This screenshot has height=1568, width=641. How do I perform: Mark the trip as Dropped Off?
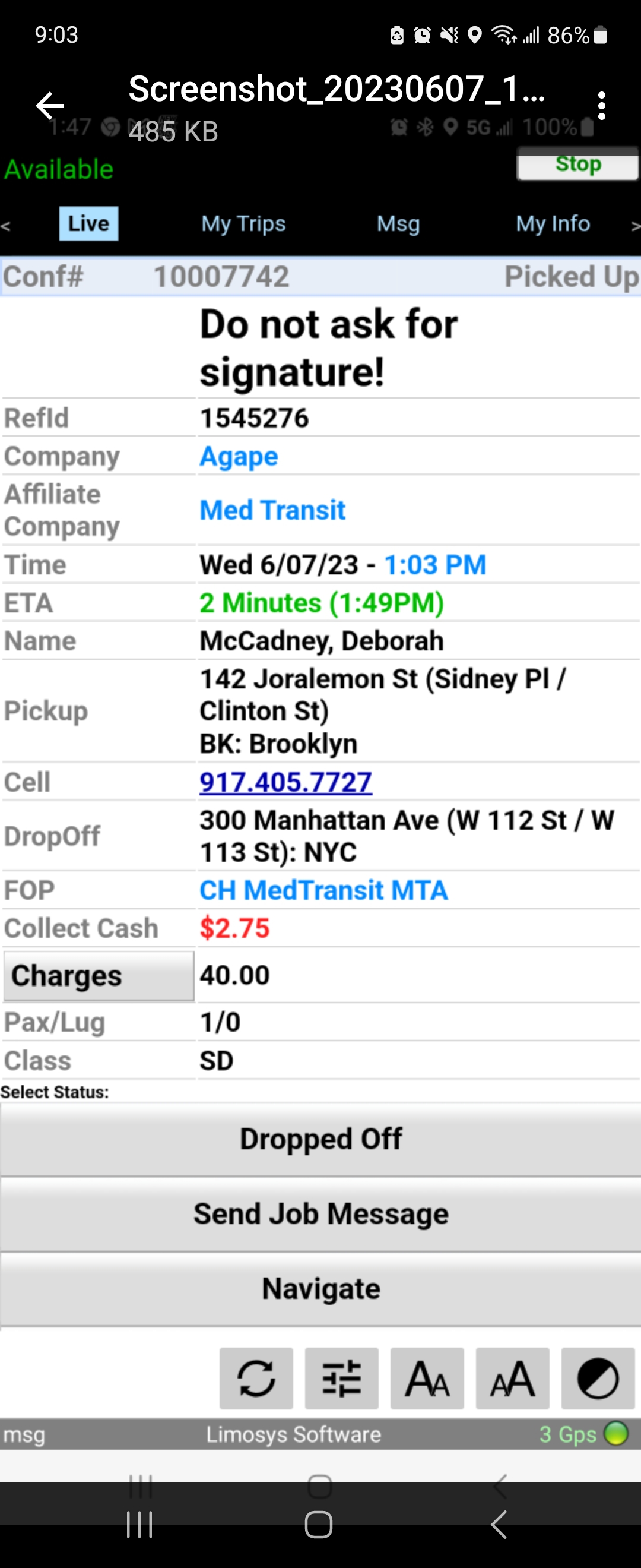coord(320,1139)
